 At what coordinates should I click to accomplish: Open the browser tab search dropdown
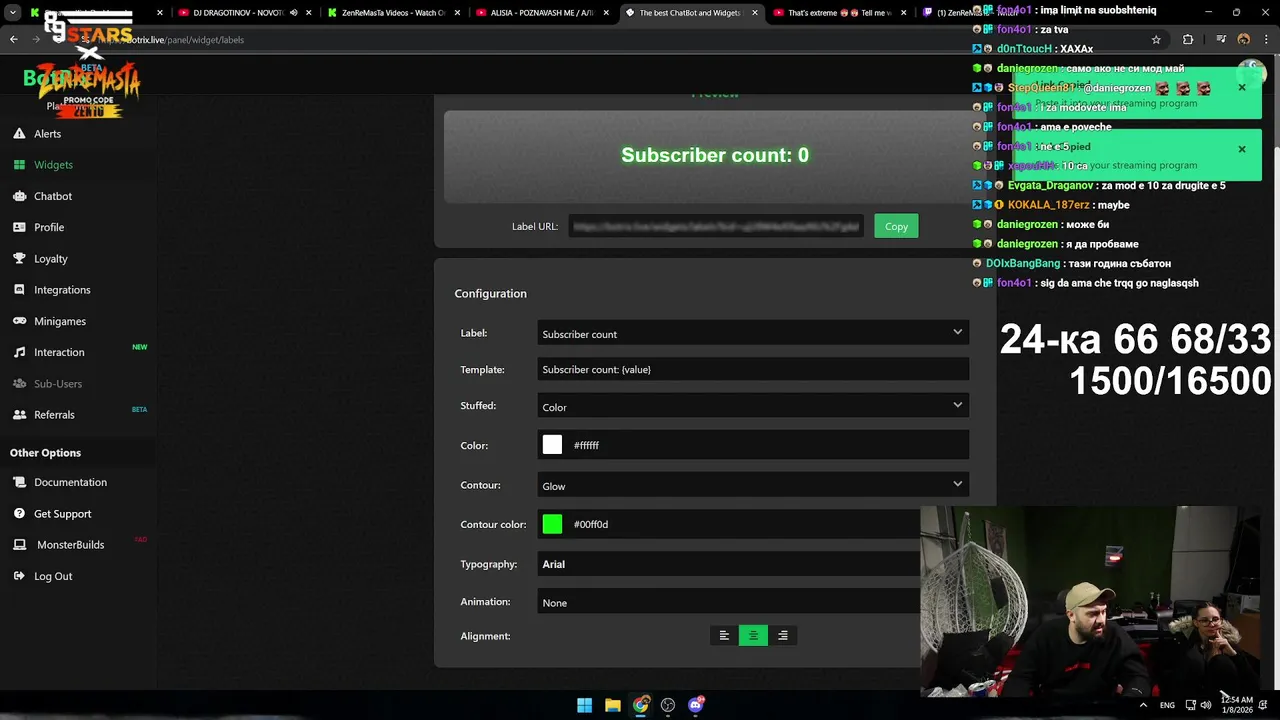(13, 13)
